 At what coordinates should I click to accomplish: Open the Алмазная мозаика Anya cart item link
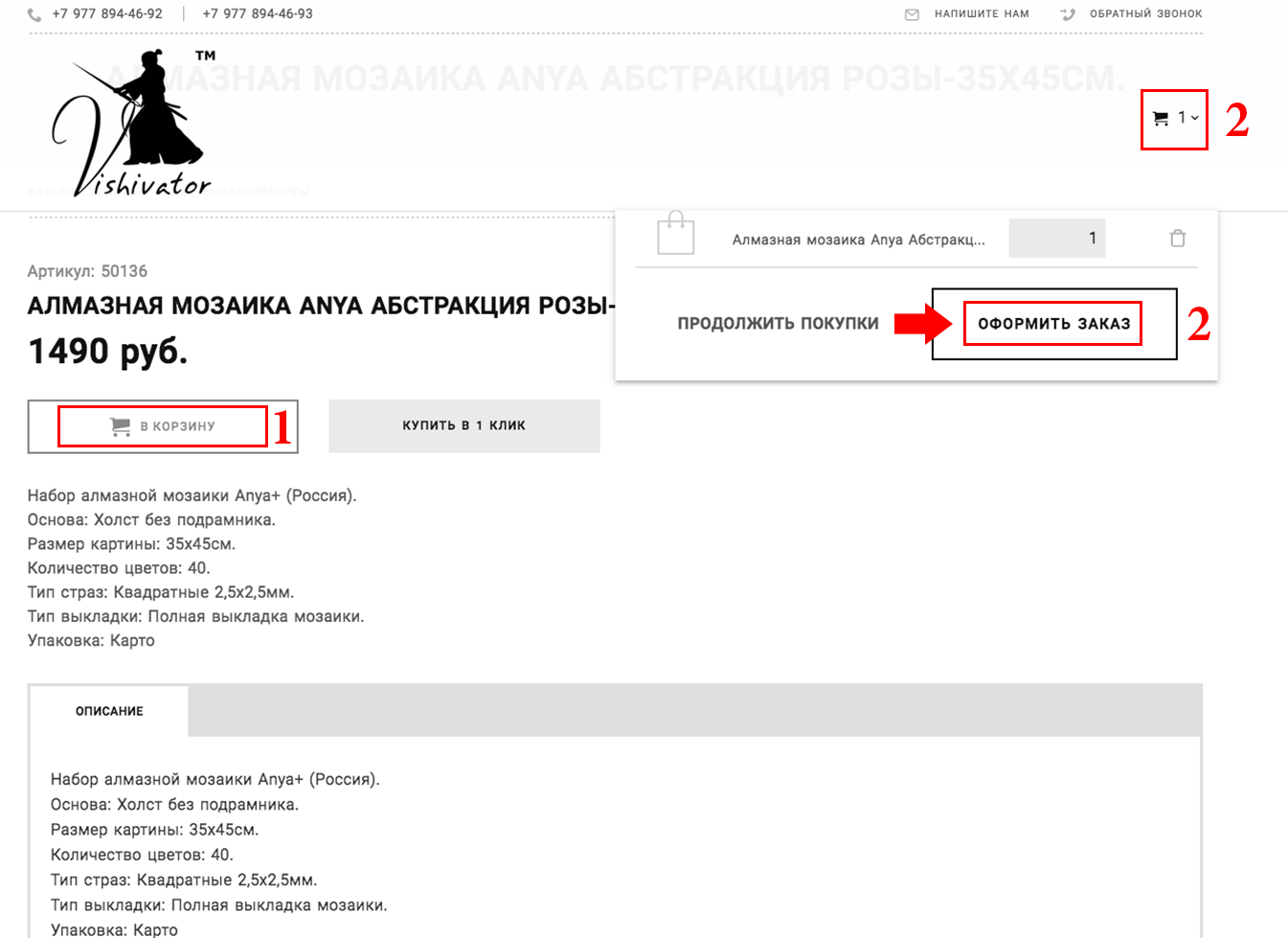click(x=858, y=240)
